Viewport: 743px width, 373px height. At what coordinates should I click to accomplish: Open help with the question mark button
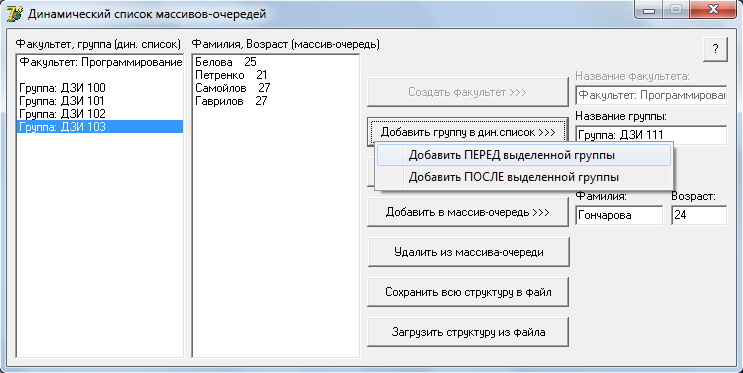(x=715, y=49)
